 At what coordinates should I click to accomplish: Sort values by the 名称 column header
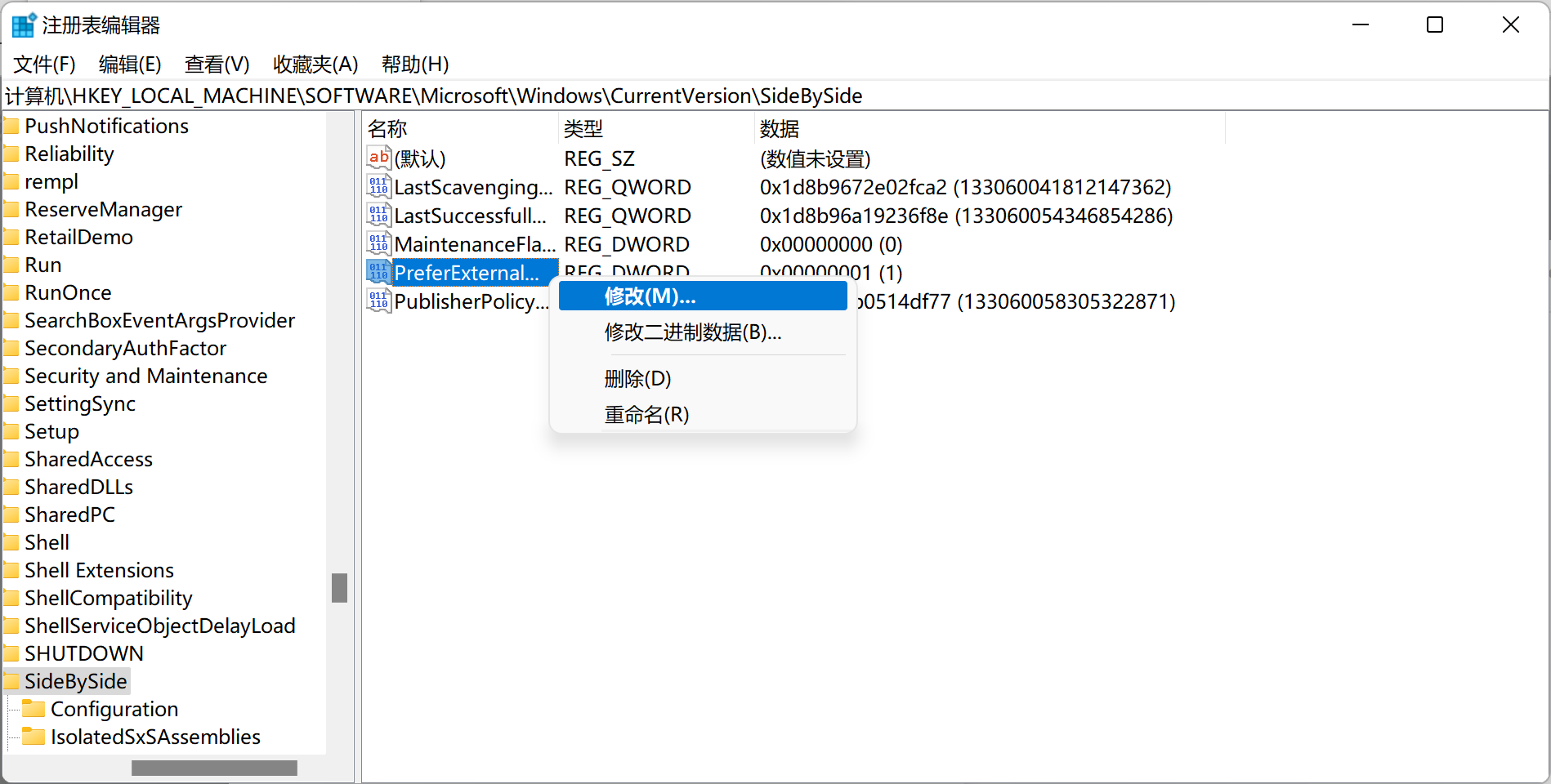(460, 128)
